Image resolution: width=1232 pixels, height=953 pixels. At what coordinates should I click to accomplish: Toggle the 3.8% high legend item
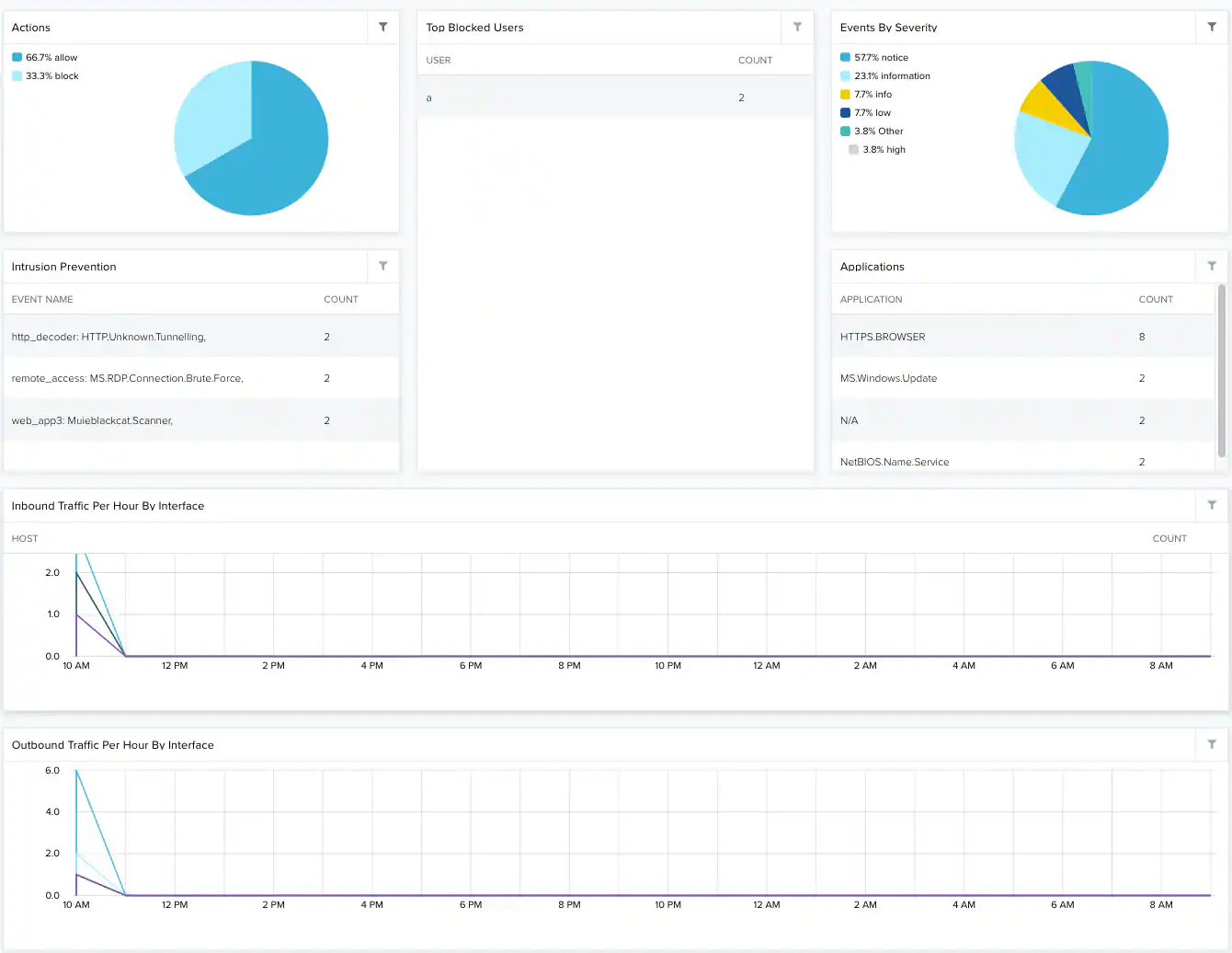tap(877, 149)
